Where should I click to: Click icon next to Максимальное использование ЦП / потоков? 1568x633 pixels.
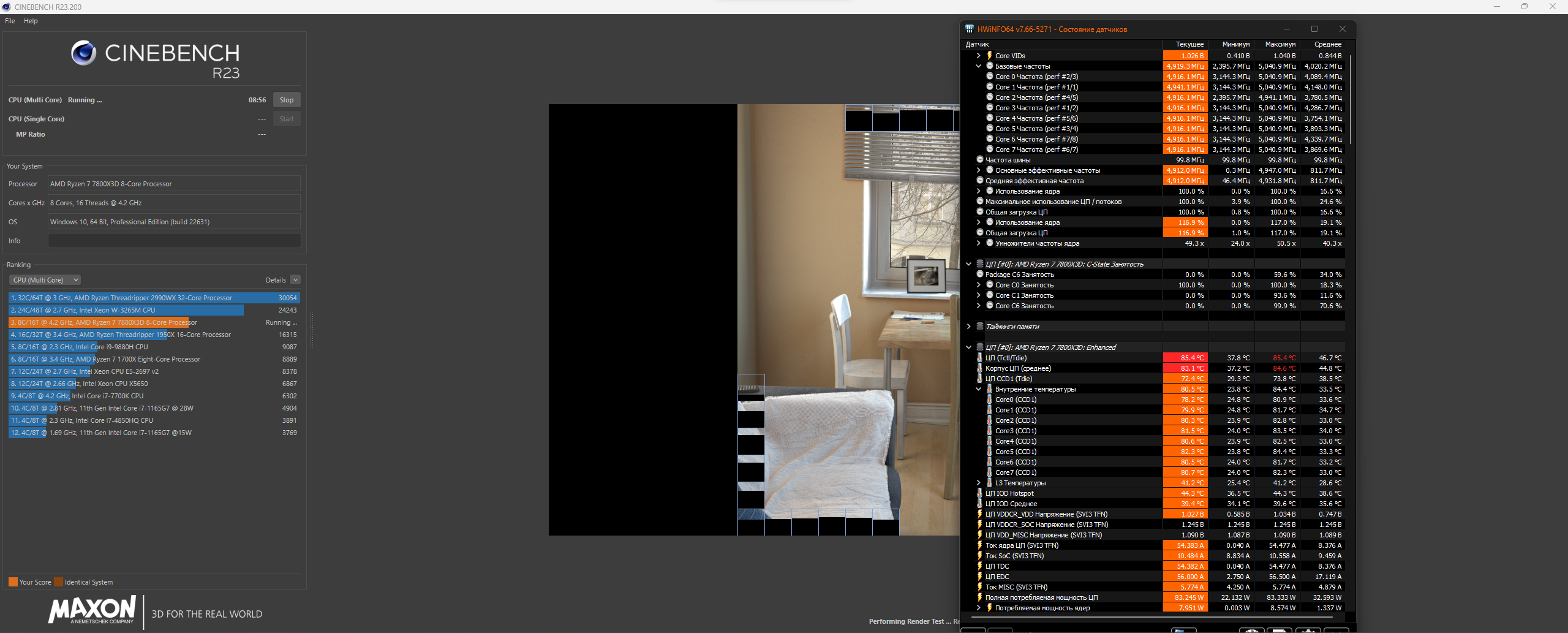point(980,202)
